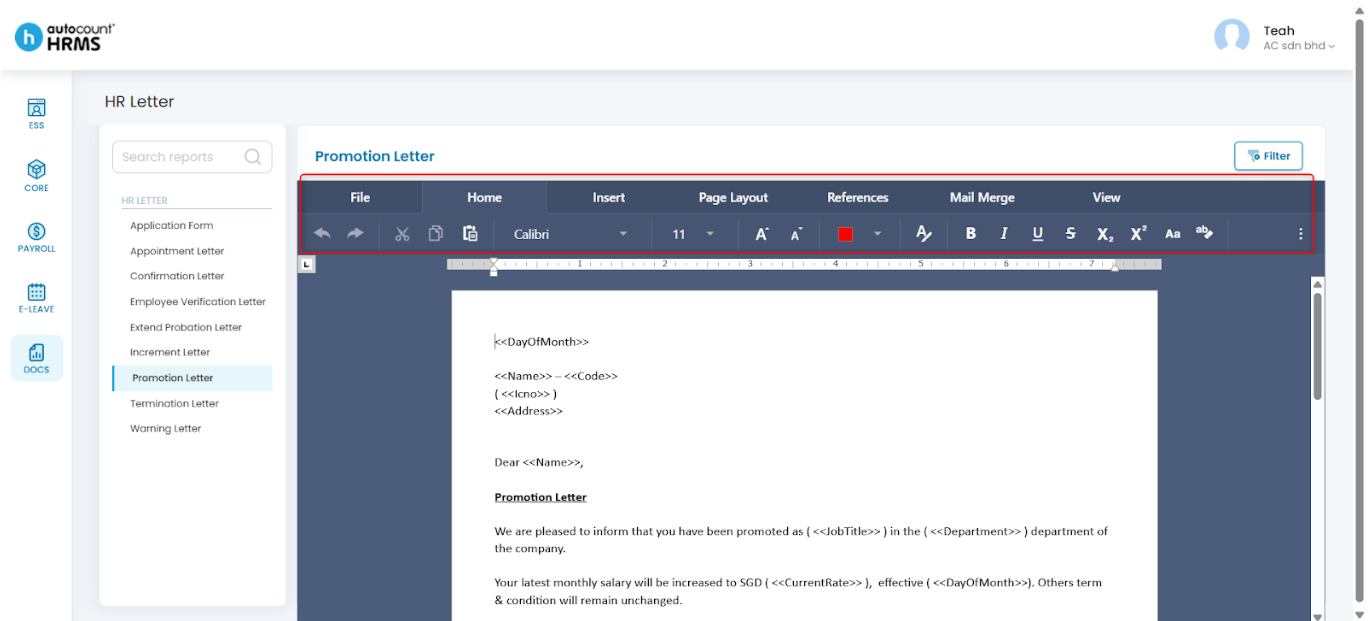
Task: Toggle italic formatting
Action: pyautogui.click(x=1004, y=234)
